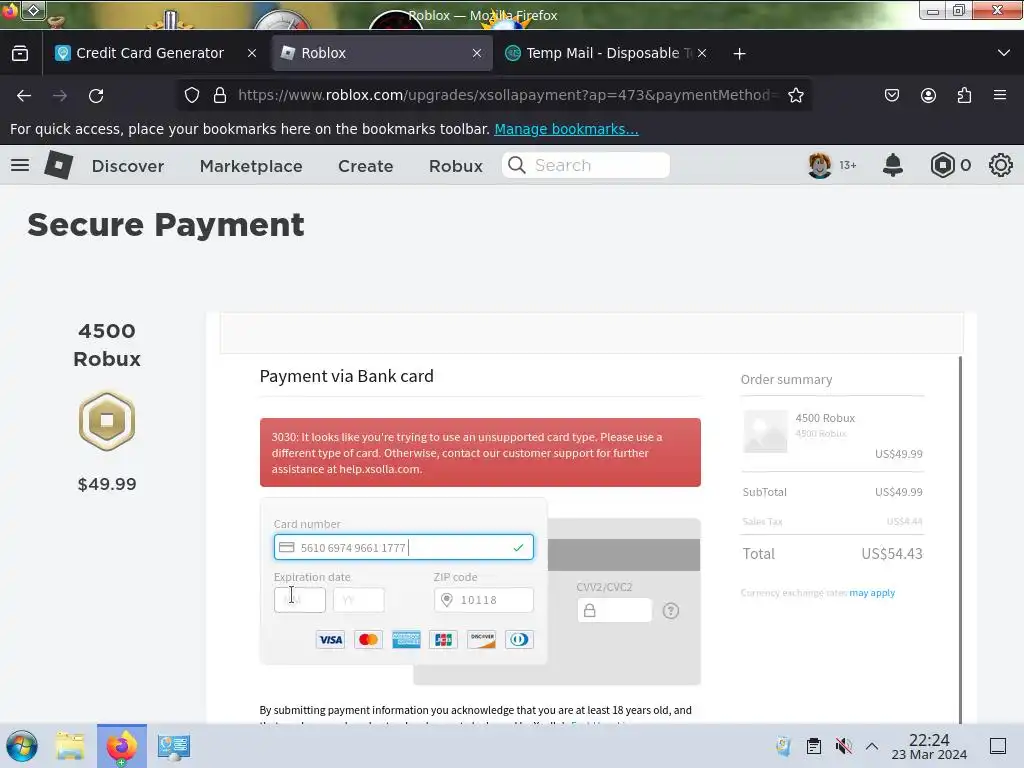
Task: Open the Marketplace menu item
Action: [251, 166]
